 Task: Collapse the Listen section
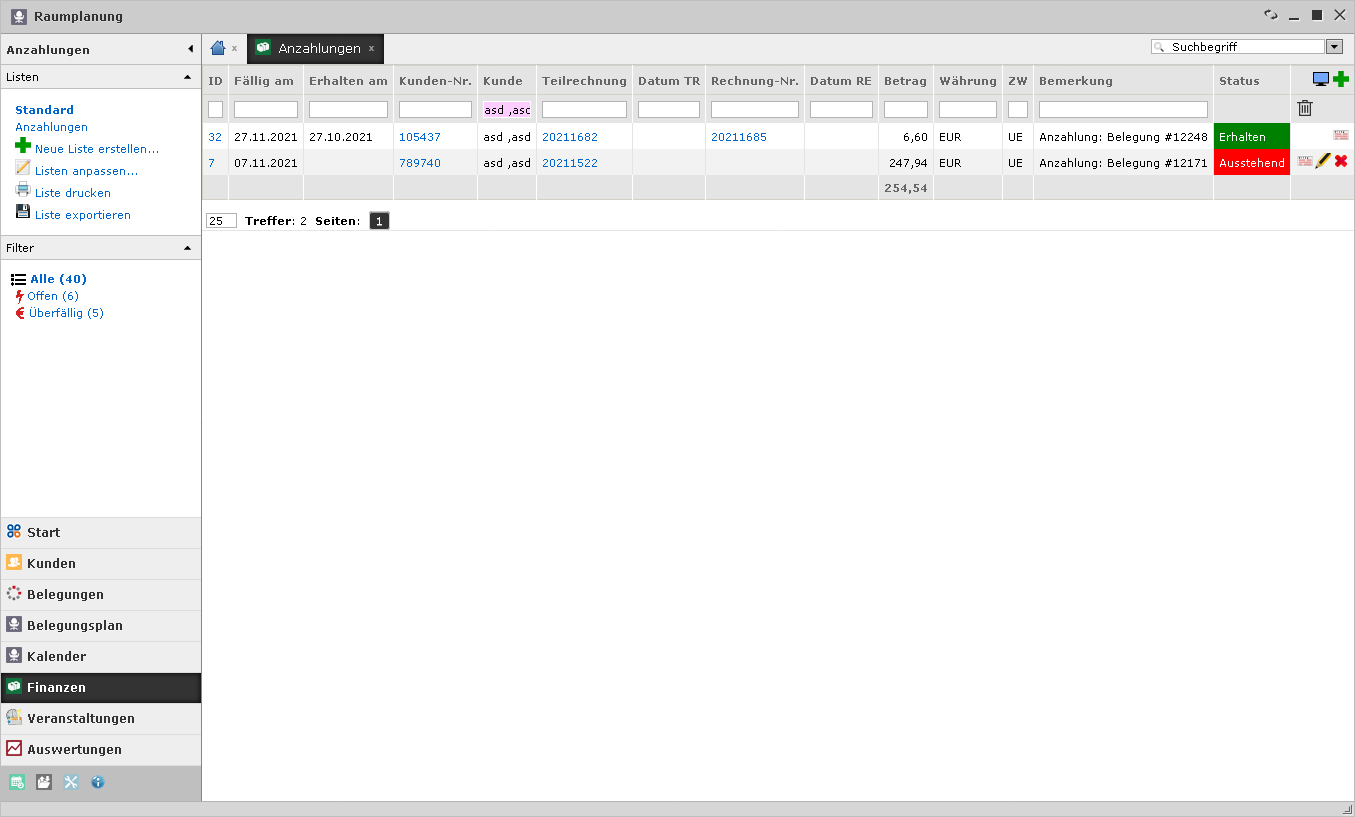pyautogui.click(x=187, y=77)
